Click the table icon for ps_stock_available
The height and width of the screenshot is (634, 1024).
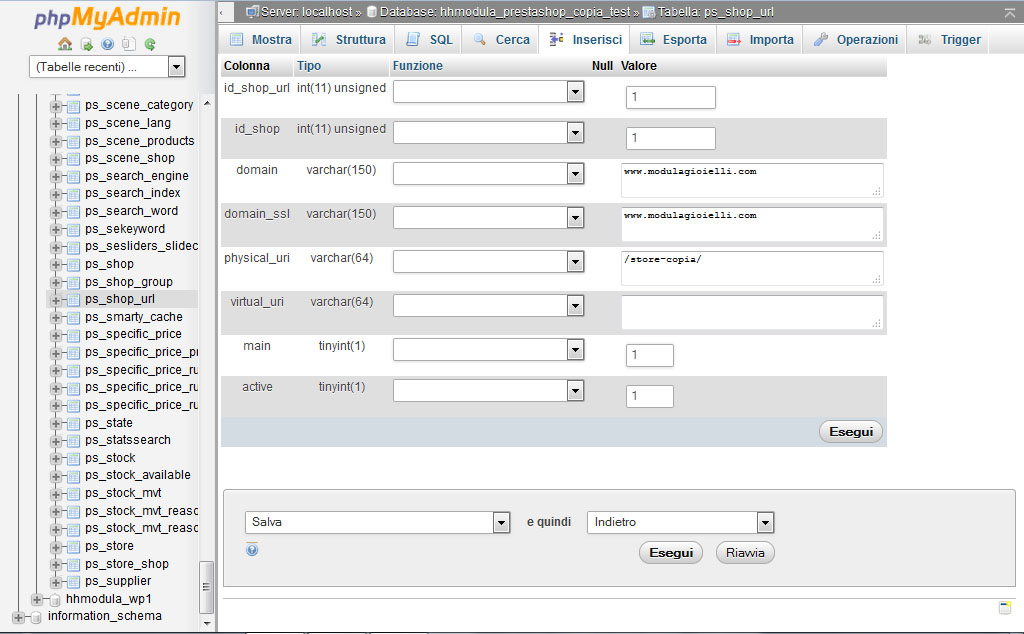(74, 476)
